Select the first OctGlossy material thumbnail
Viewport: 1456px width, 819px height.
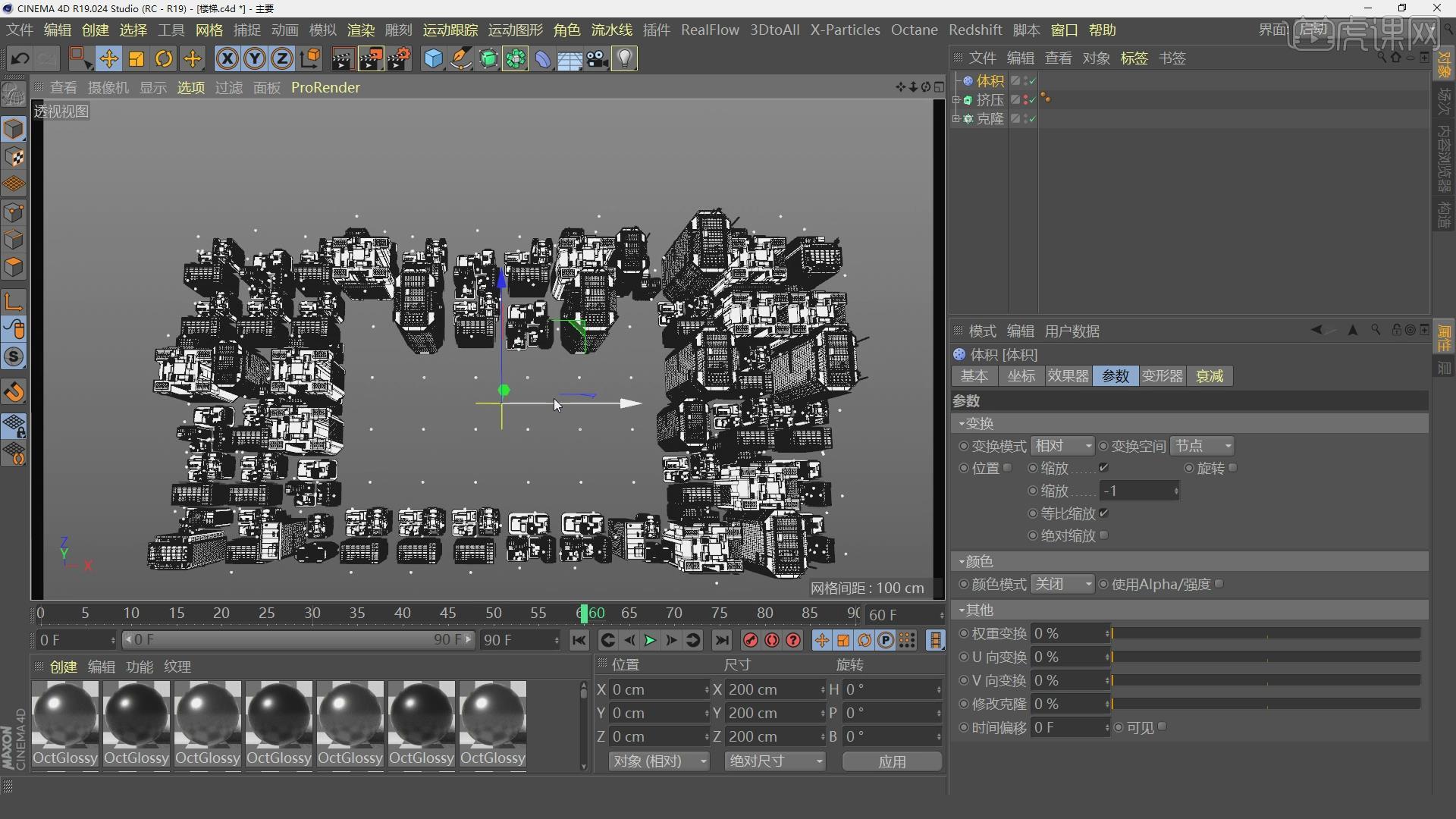pyautogui.click(x=65, y=715)
